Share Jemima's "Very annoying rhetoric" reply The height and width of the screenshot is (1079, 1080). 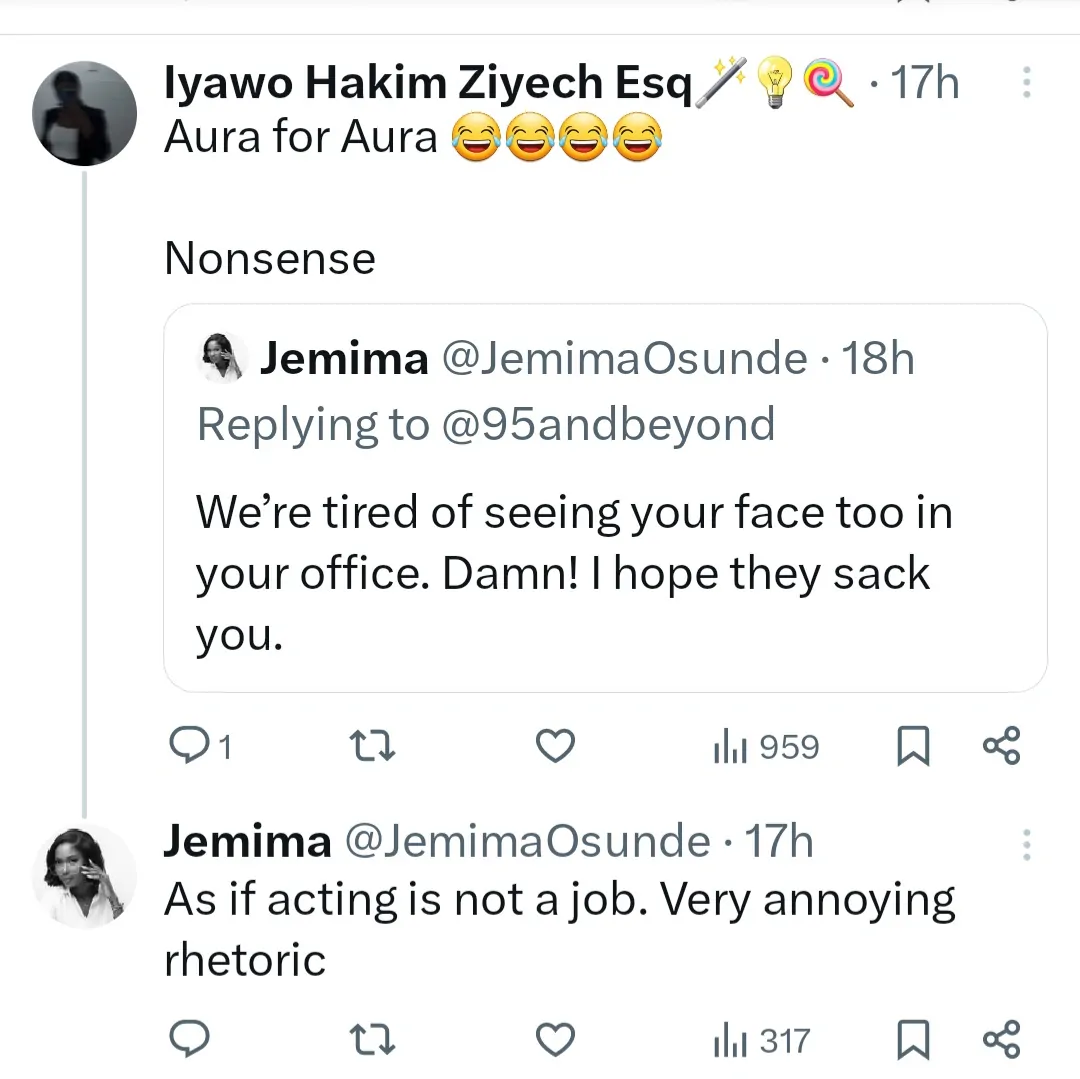coord(1001,1041)
